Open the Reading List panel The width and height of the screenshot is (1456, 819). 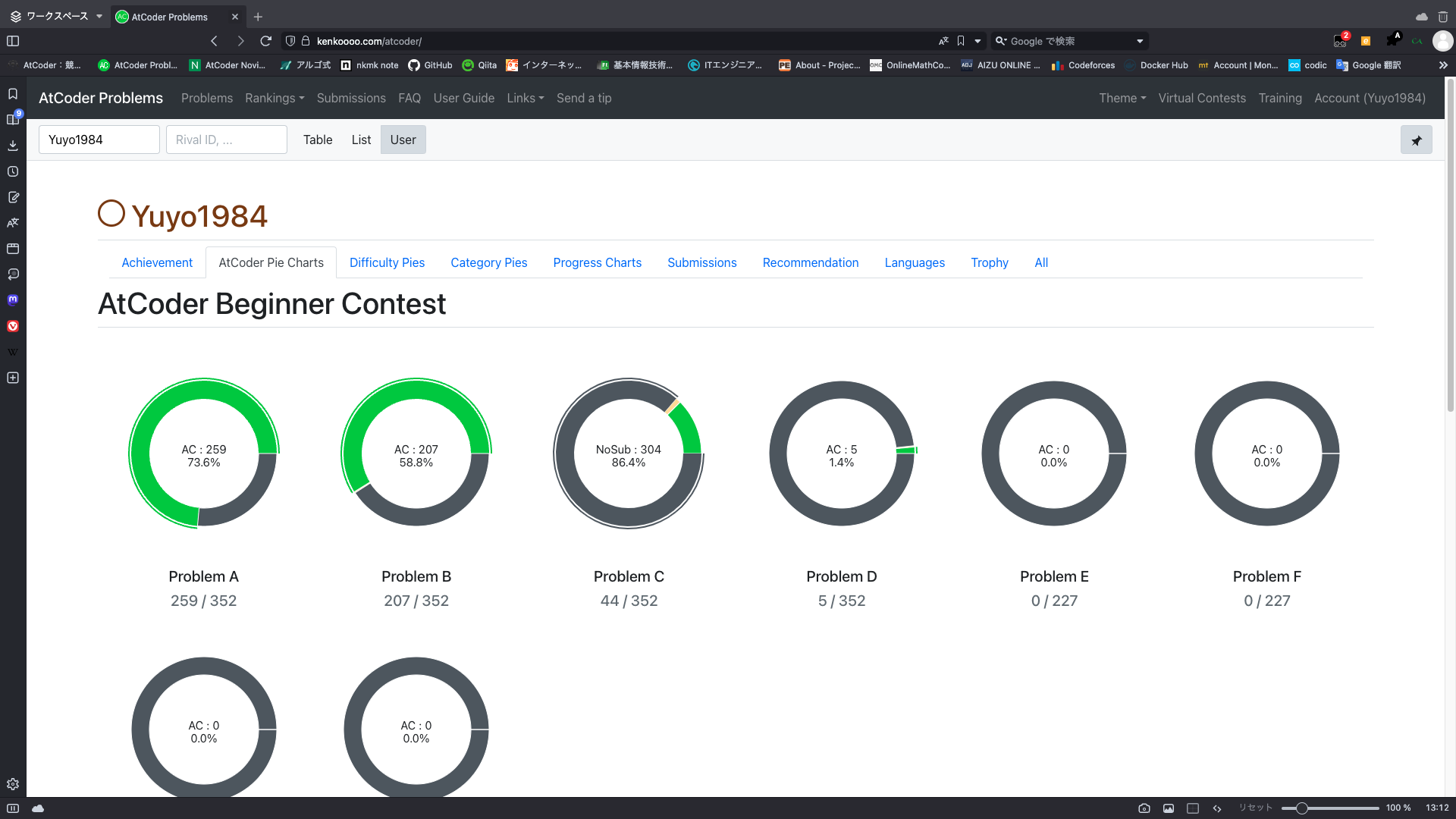(x=13, y=119)
